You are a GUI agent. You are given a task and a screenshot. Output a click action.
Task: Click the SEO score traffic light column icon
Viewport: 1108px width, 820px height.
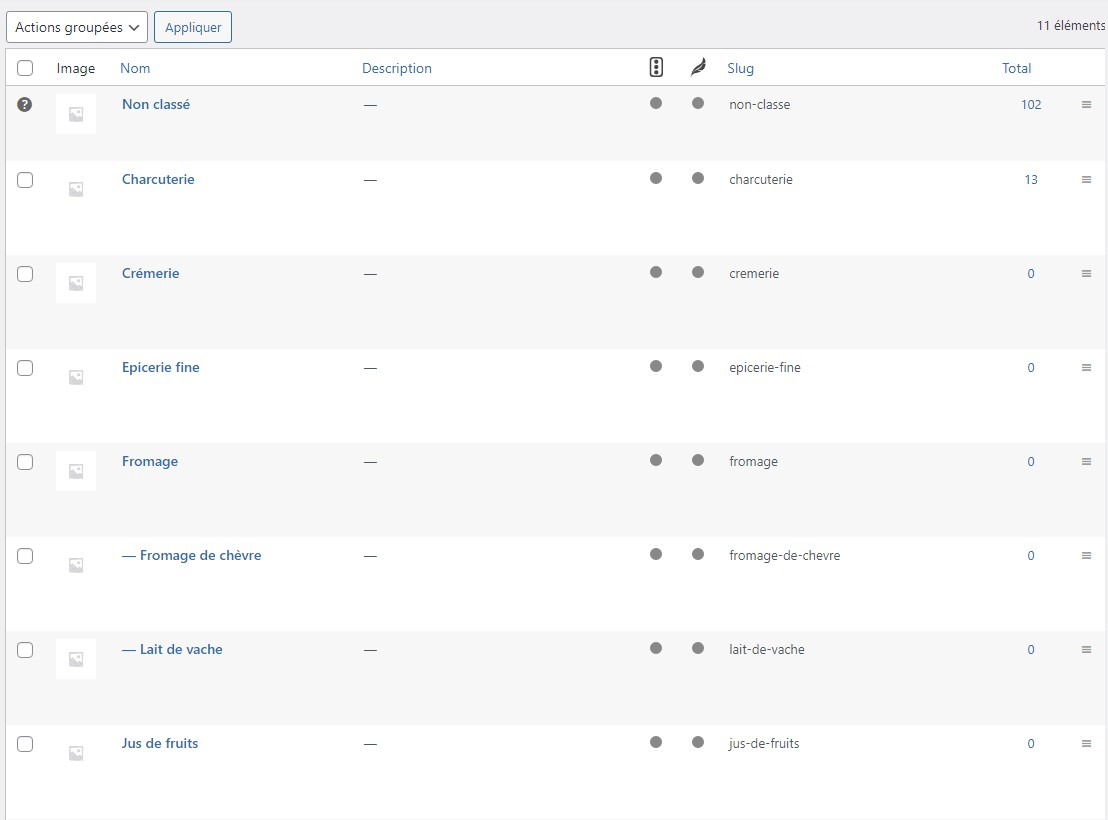(x=656, y=68)
